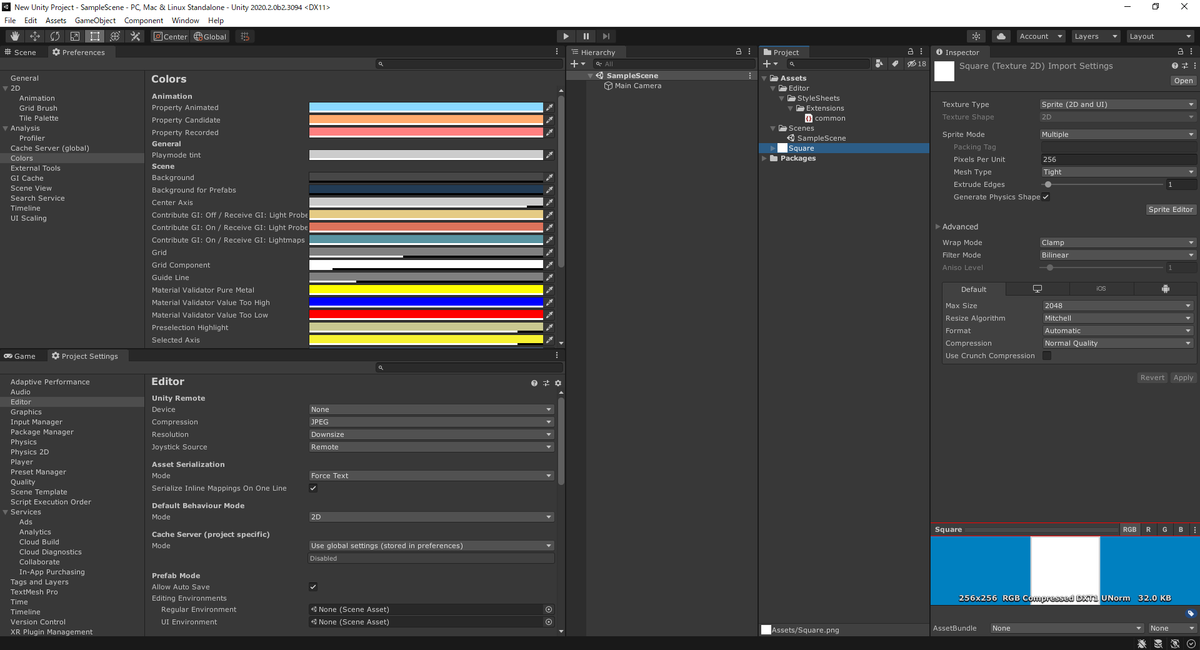Image resolution: width=1200 pixels, height=650 pixels.
Task: Toggle Global handle rotation button
Action: click(210, 36)
